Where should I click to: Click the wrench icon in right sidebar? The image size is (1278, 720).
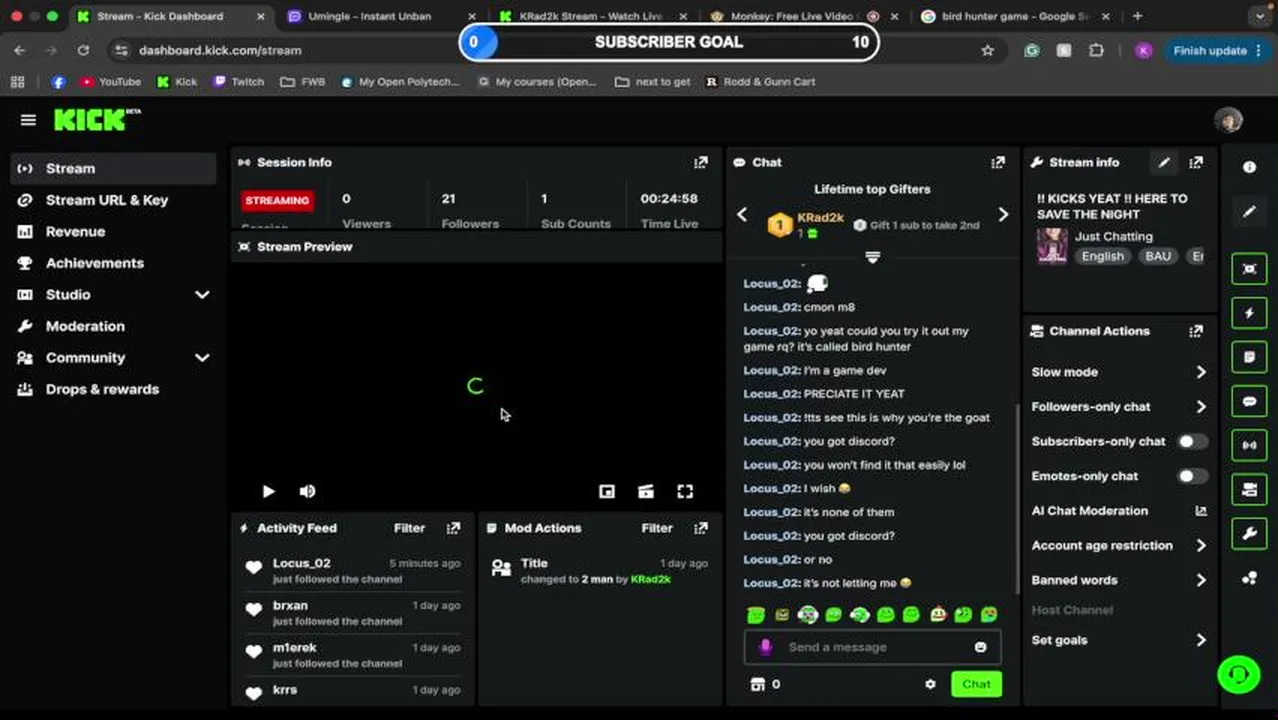tap(1249, 534)
